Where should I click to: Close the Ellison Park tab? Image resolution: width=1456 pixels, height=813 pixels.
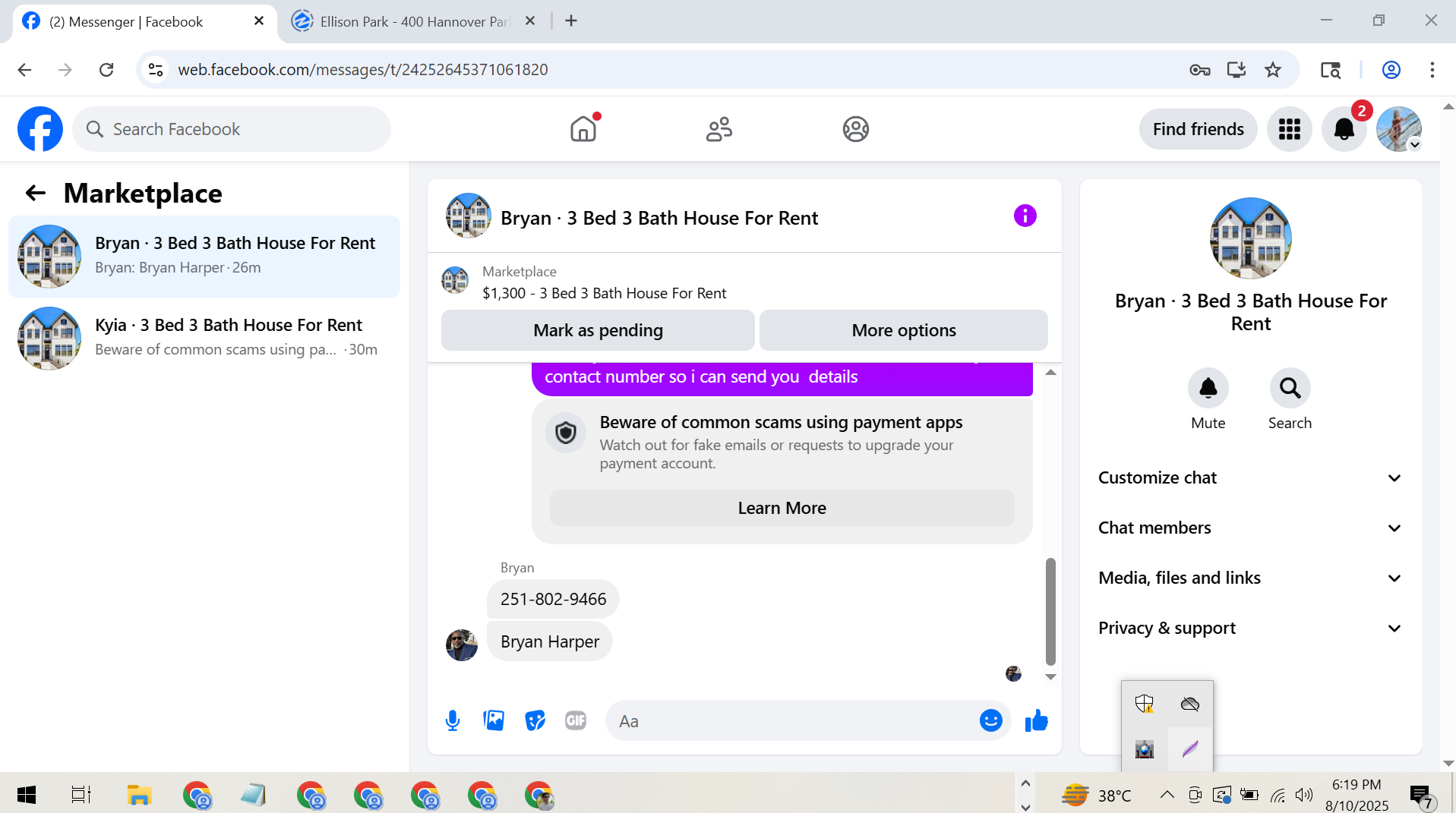(530, 21)
